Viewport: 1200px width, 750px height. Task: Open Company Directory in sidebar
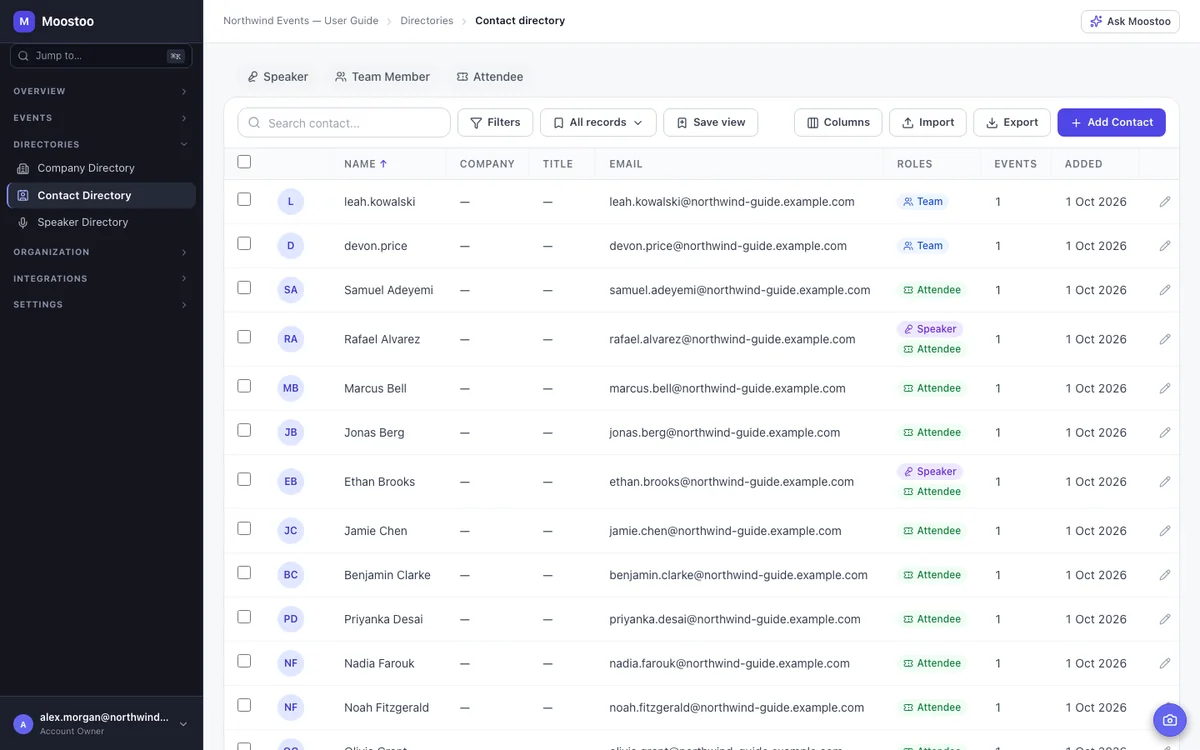tap(101, 168)
